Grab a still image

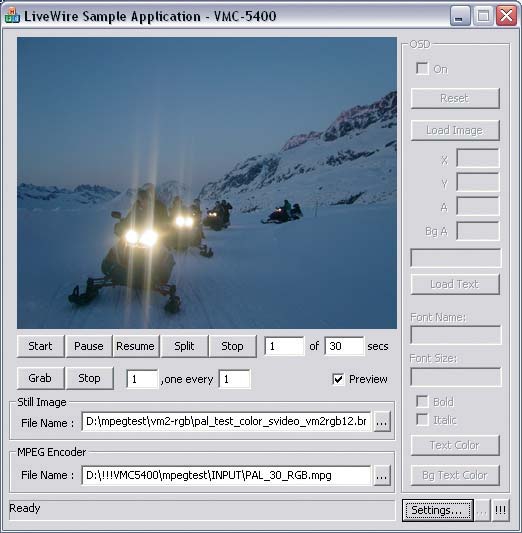40,378
